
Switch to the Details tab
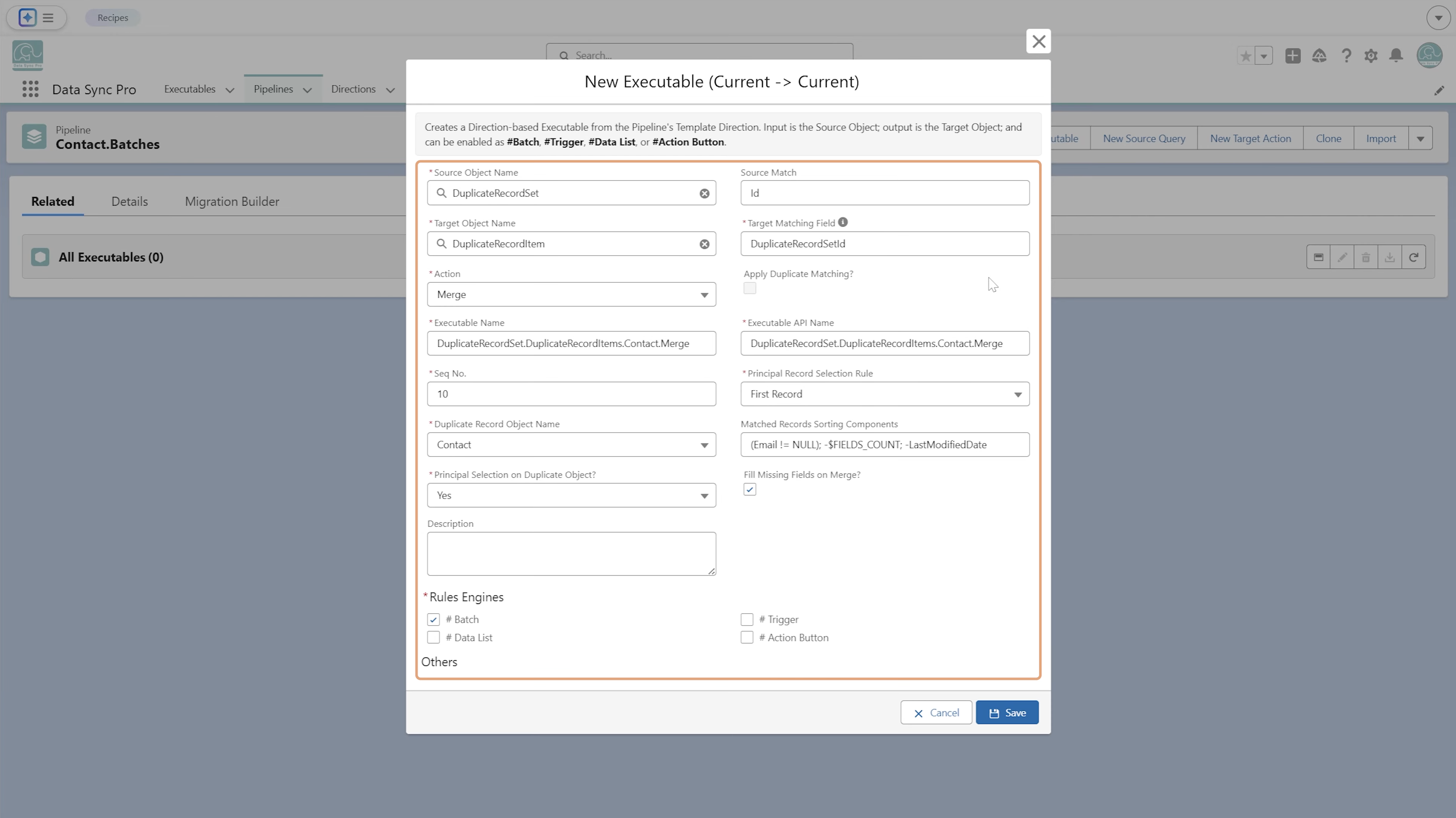[x=129, y=202]
